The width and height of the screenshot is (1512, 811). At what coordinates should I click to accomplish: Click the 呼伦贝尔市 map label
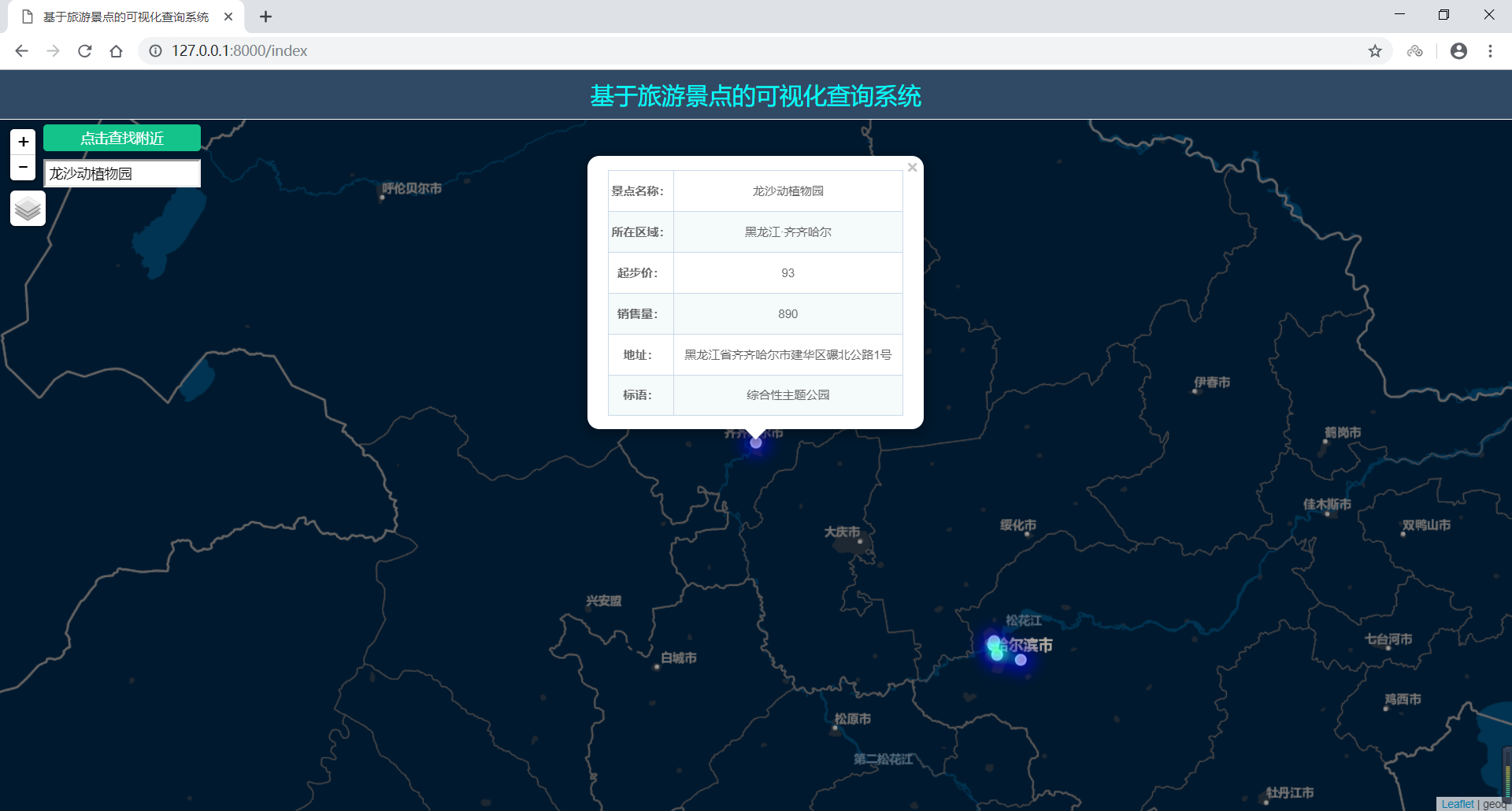click(x=412, y=188)
